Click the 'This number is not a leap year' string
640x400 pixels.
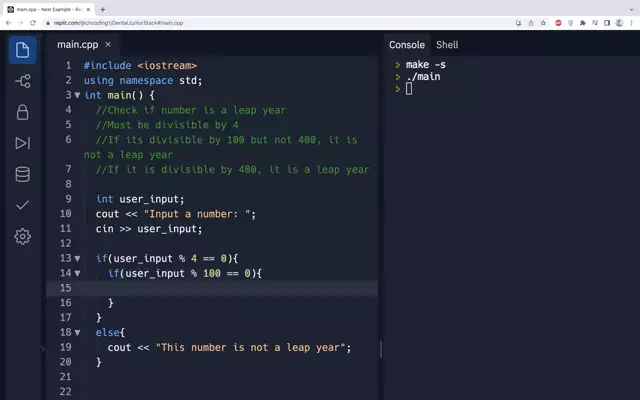[x=251, y=347]
